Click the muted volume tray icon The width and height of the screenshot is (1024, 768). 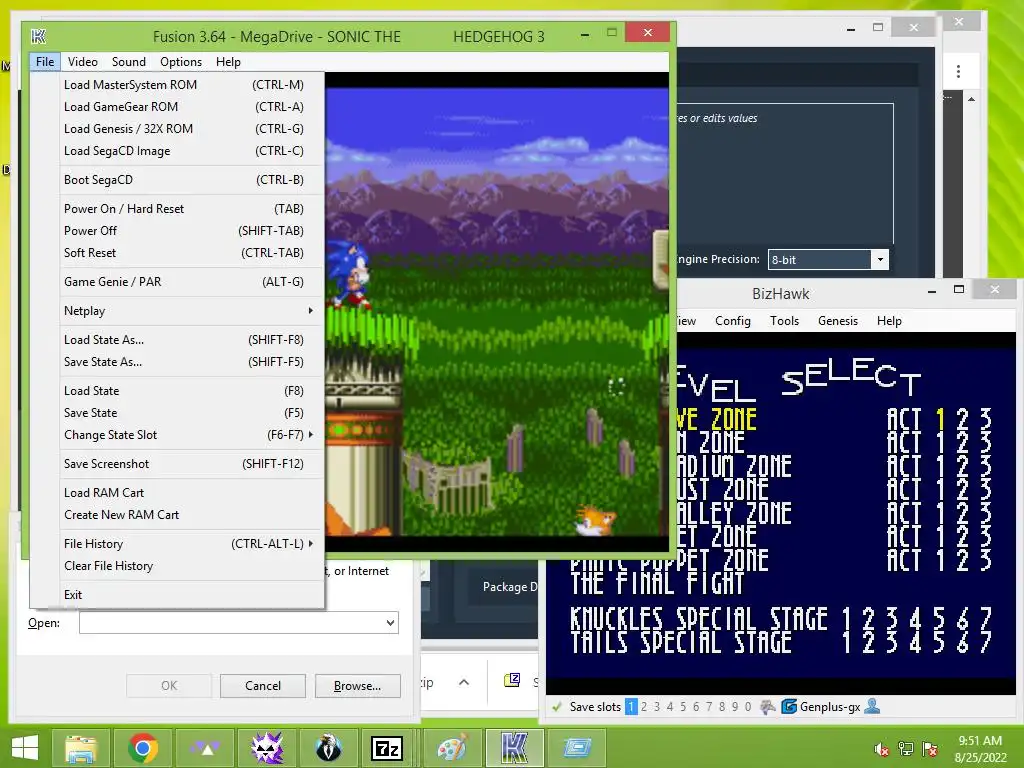pyautogui.click(x=882, y=749)
